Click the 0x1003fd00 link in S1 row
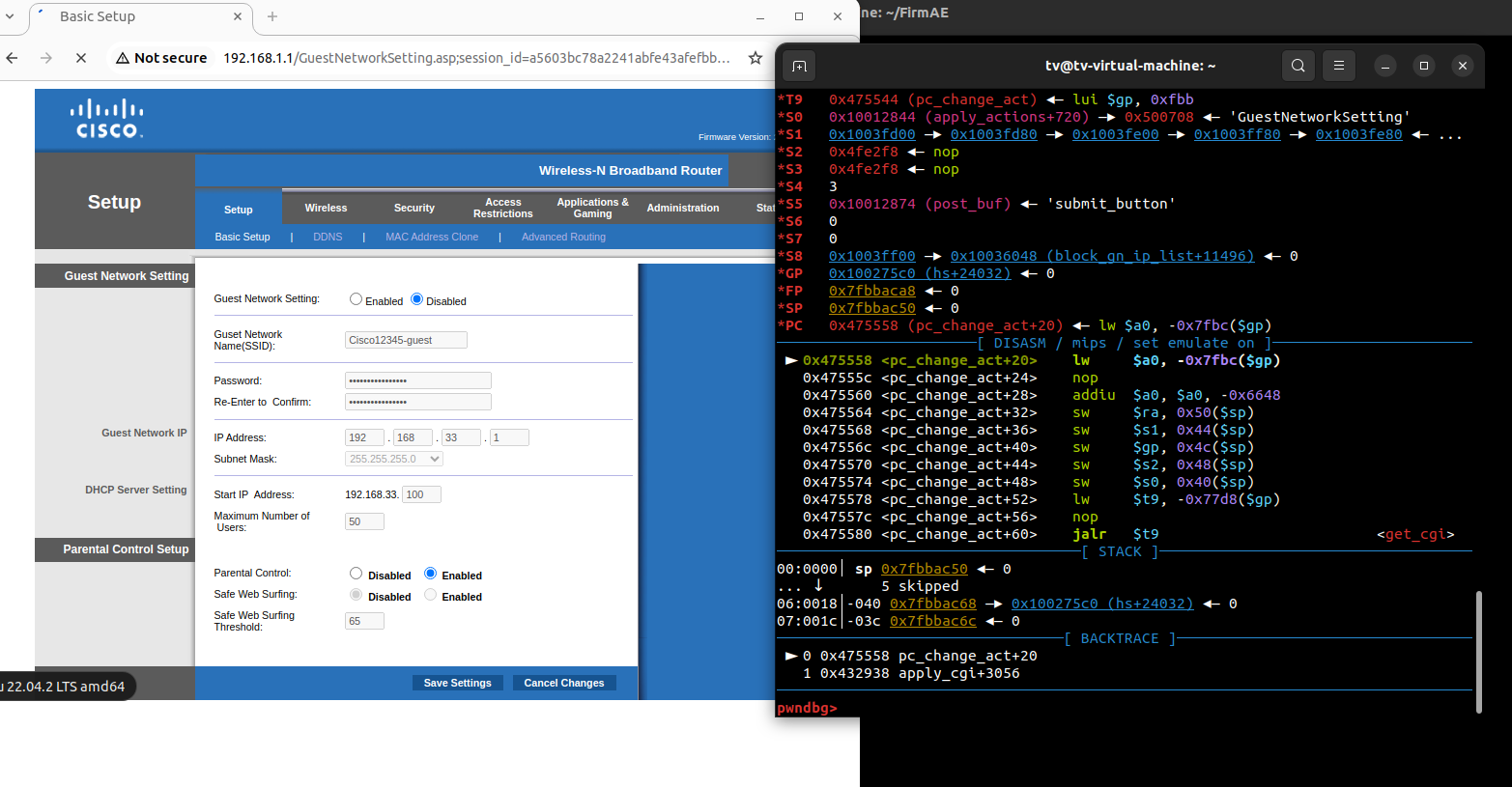The height and width of the screenshot is (787, 1512). pos(871,134)
